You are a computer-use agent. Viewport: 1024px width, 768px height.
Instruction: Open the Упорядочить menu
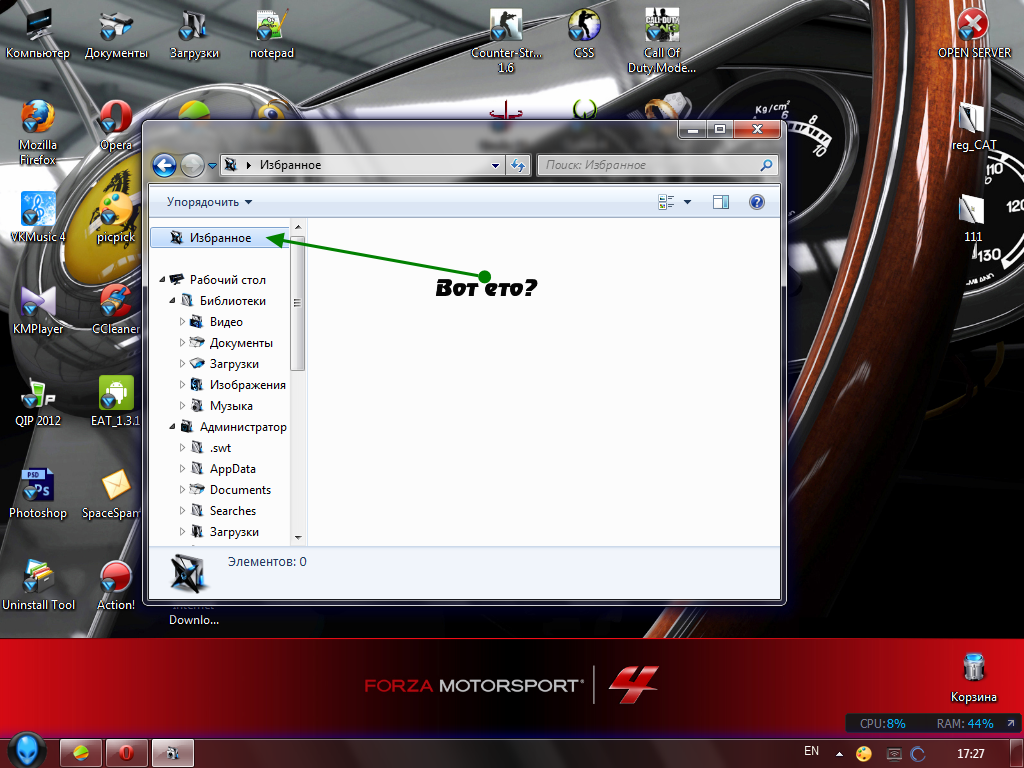[x=209, y=202]
